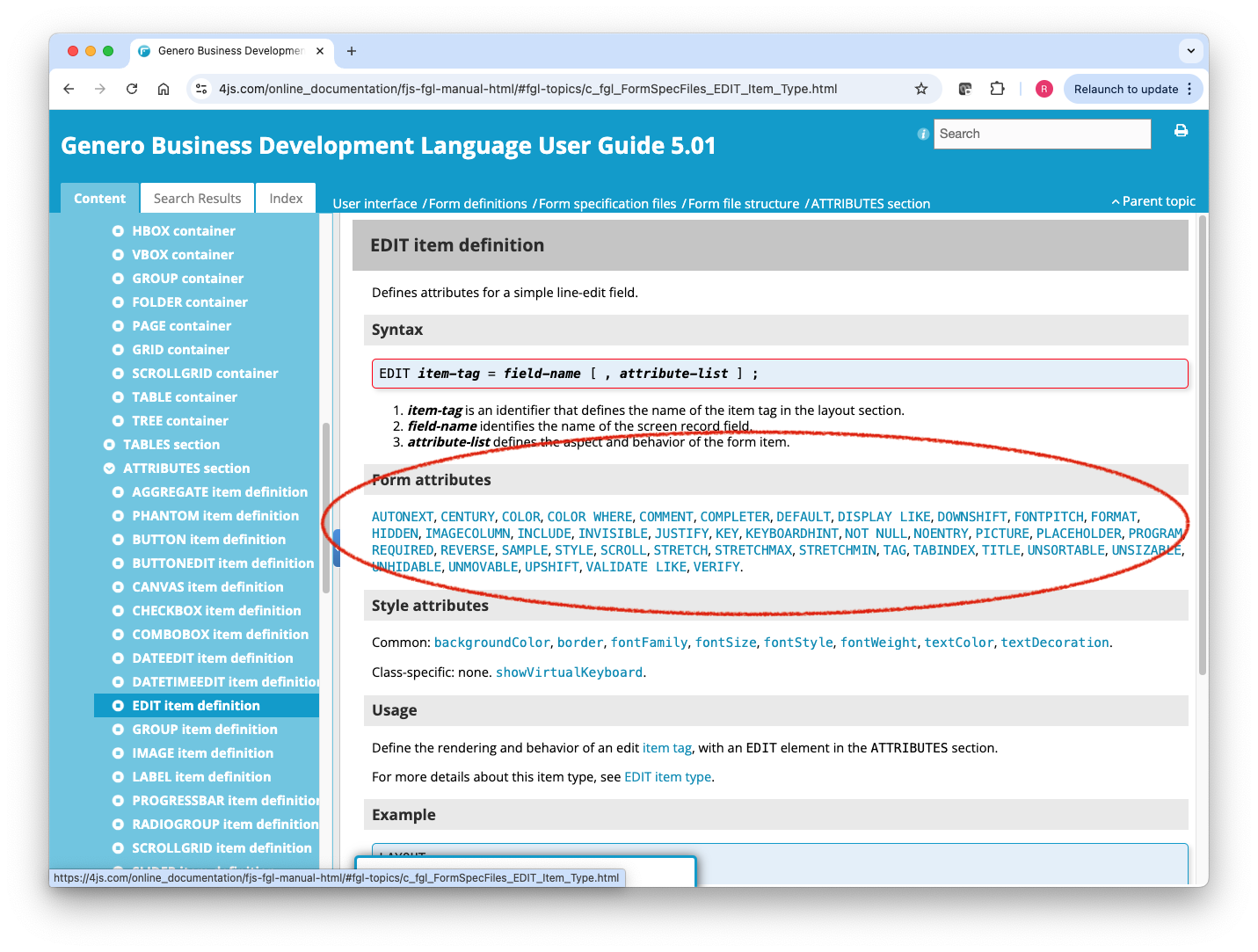Open VBOX container topic

point(183,255)
